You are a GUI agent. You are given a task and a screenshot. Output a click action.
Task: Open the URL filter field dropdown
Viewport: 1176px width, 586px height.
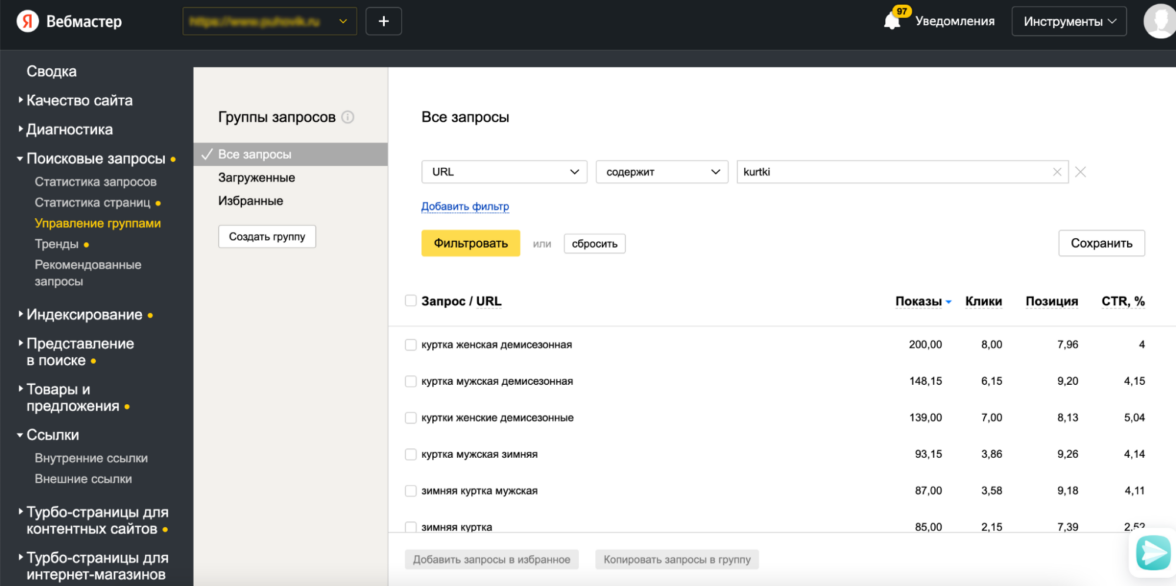[504, 172]
